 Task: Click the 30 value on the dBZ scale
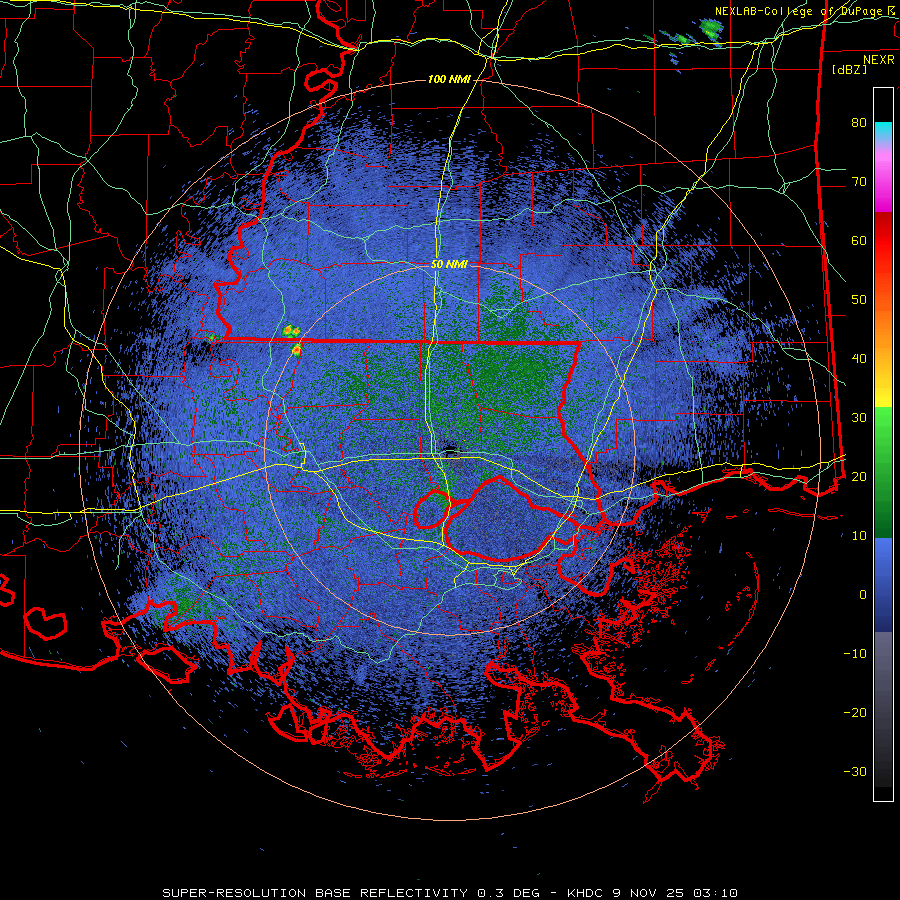coord(859,417)
